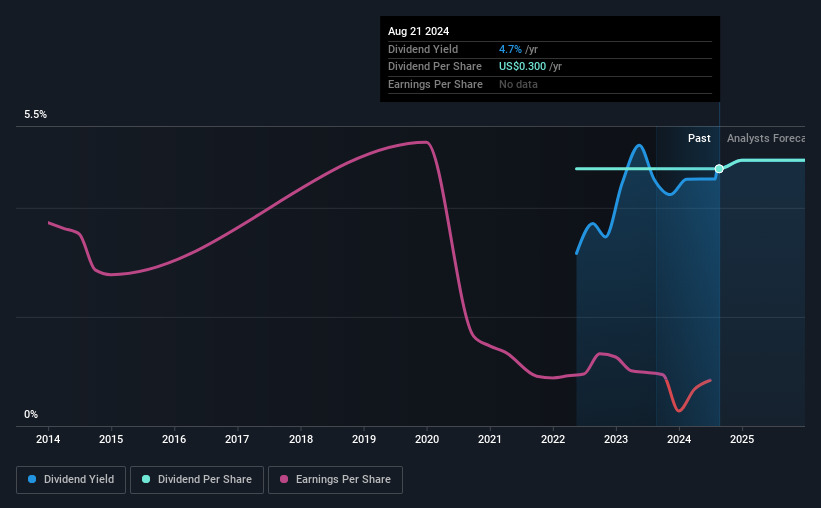Select the 2017 x-axis label
Image resolution: width=821 pixels, height=508 pixels.
(x=237, y=439)
